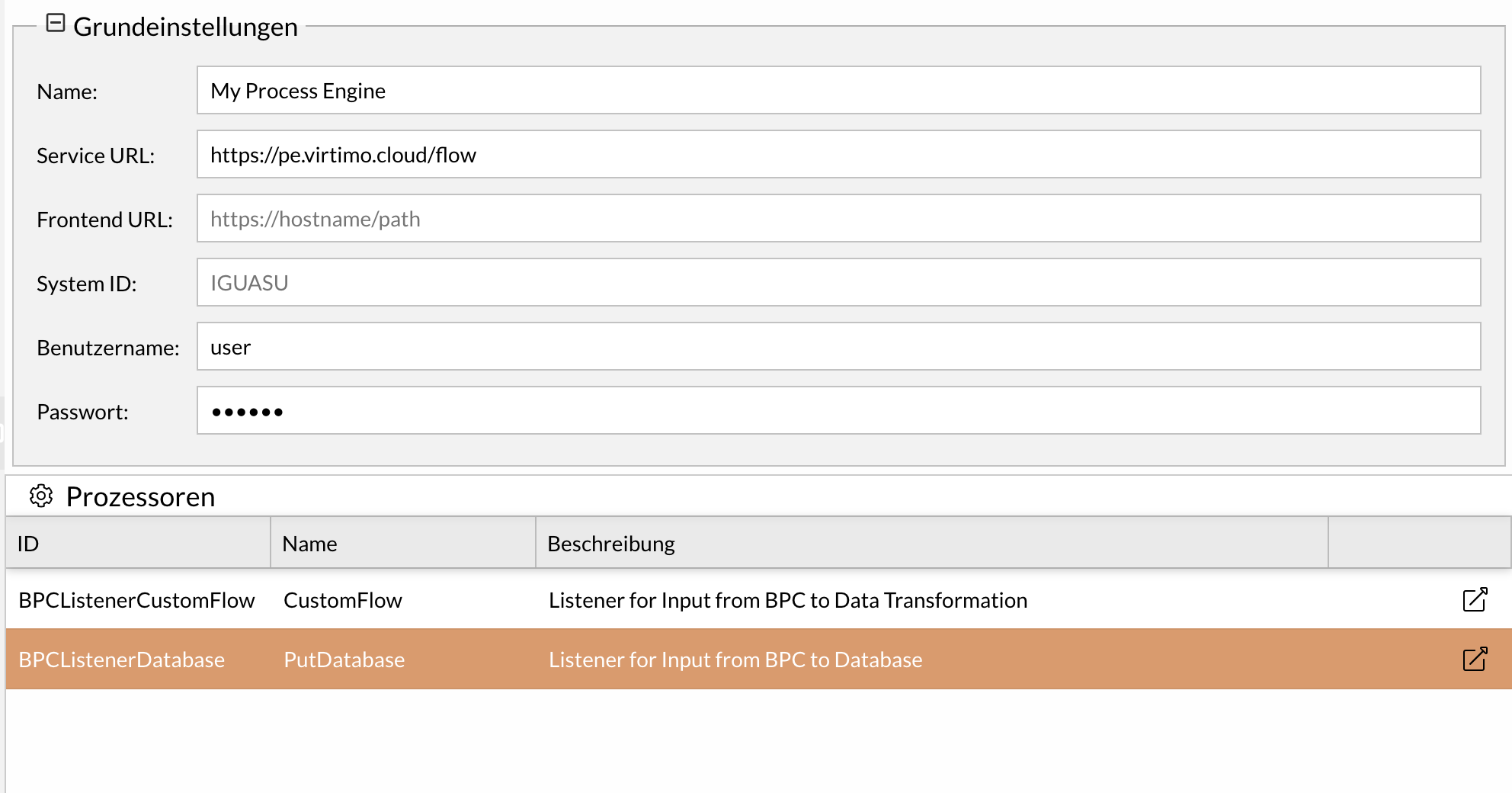The width and height of the screenshot is (1512, 793).
Task: Click the Prozessoren section heading
Action: [x=140, y=496]
